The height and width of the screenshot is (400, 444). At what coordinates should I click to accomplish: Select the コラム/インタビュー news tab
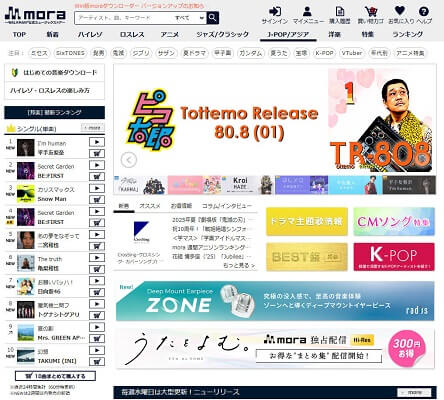227,206
